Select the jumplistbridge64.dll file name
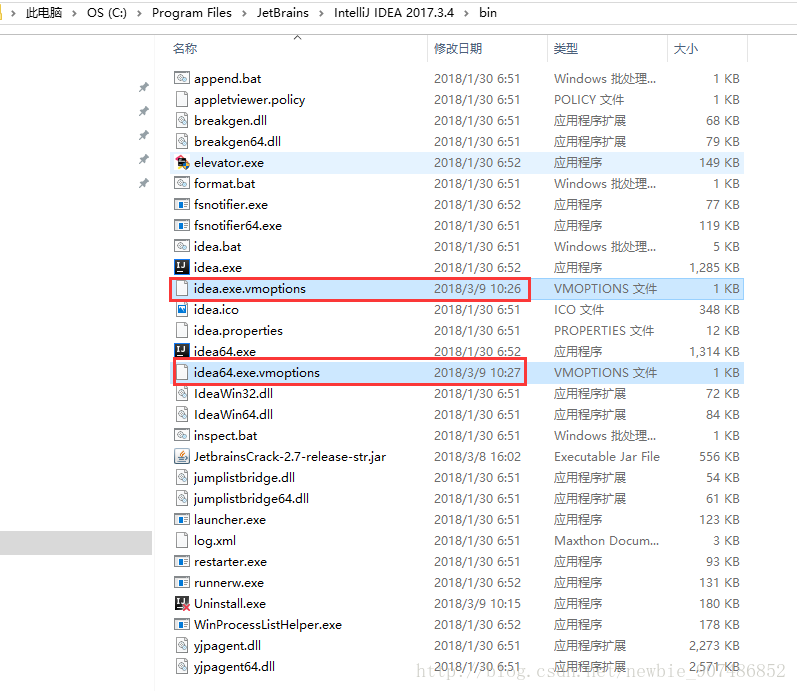 (x=251, y=499)
